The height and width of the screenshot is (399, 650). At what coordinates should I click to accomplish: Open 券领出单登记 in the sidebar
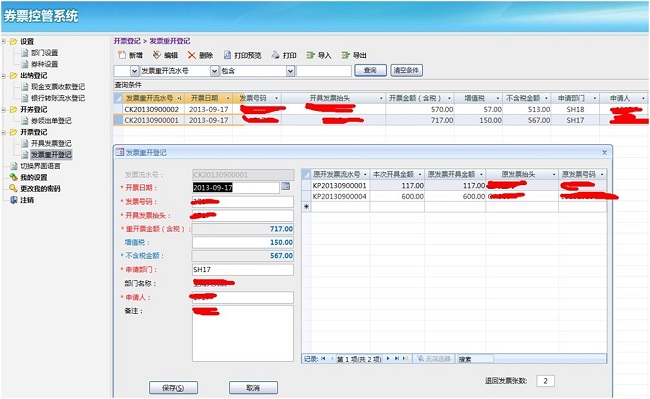click(x=51, y=121)
